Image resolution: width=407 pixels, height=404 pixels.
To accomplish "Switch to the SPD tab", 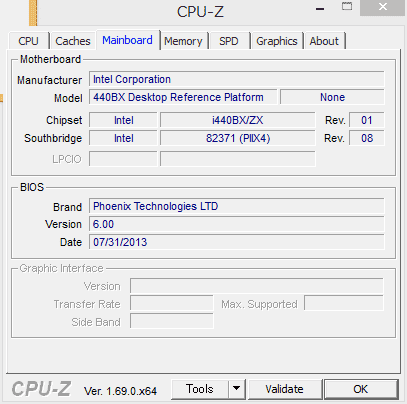I will pos(229,41).
